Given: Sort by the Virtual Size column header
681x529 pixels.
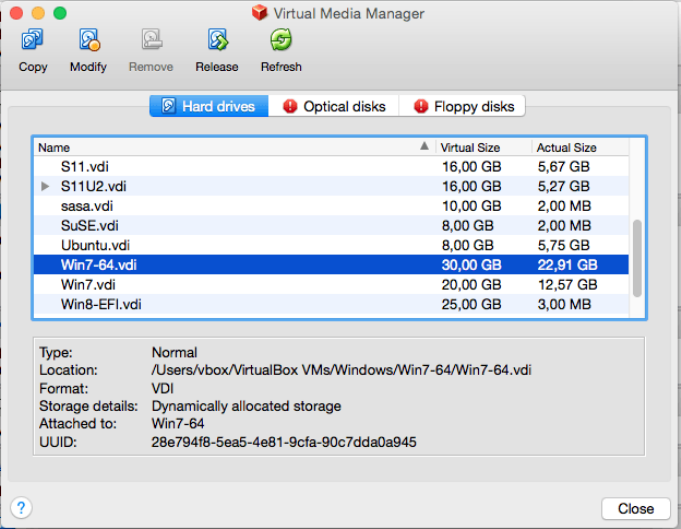Looking at the screenshot, I should tap(470, 147).
